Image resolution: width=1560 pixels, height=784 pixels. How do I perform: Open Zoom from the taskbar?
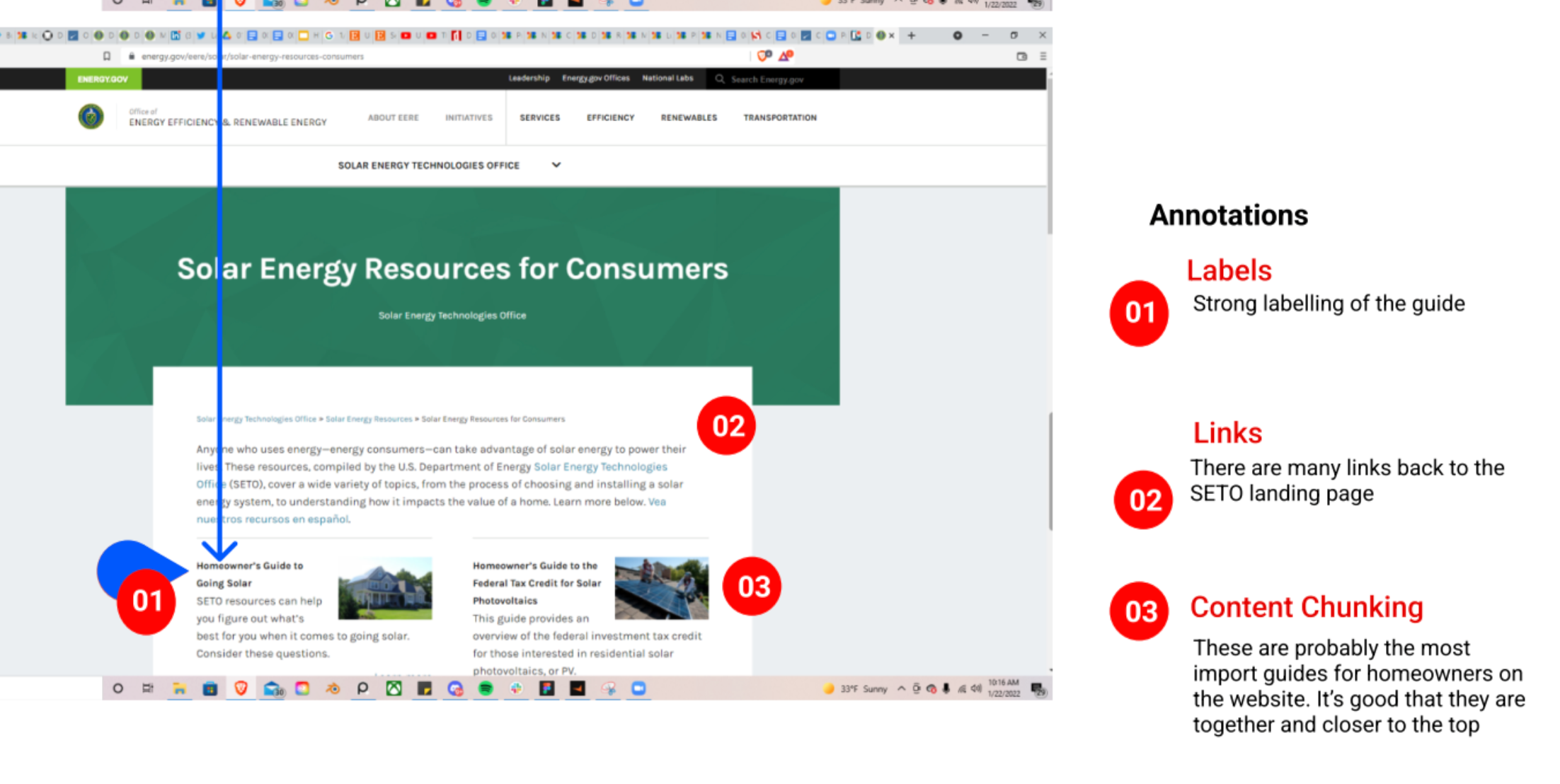point(638,688)
